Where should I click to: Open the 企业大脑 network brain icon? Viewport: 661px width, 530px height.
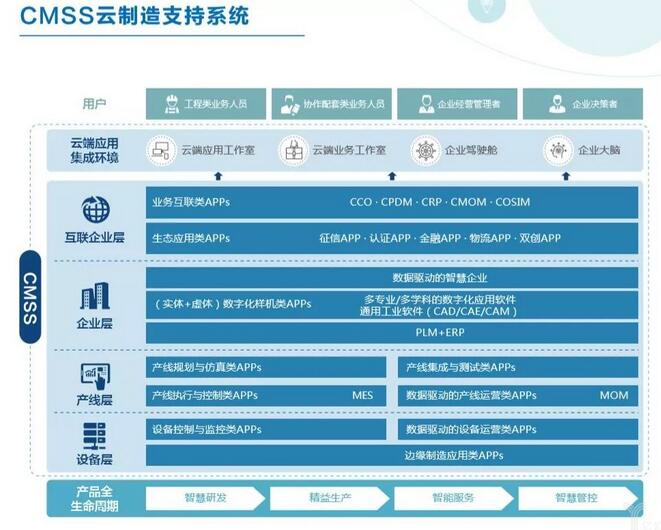pos(559,150)
